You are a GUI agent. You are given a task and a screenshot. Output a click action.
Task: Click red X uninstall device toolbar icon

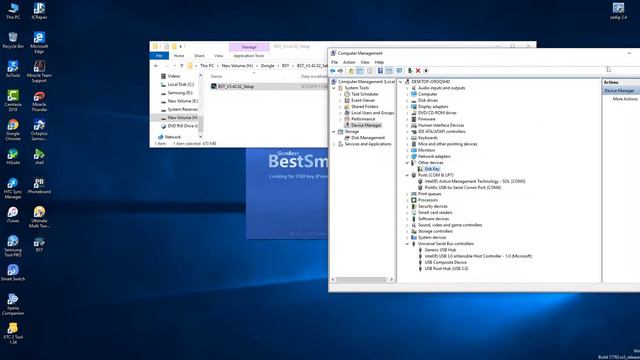click(418, 71)
